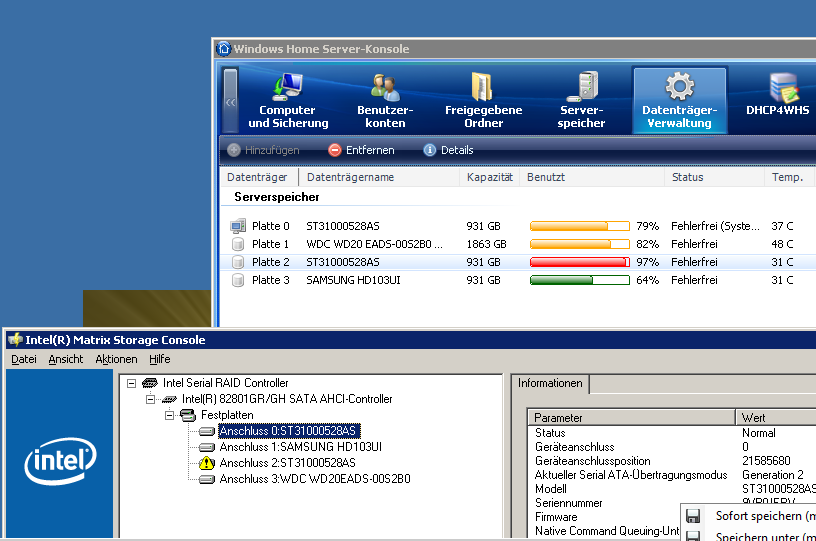Click the tab-strip scroll left arrow
The image size is (816, 541).
click(x=231, y=100)
